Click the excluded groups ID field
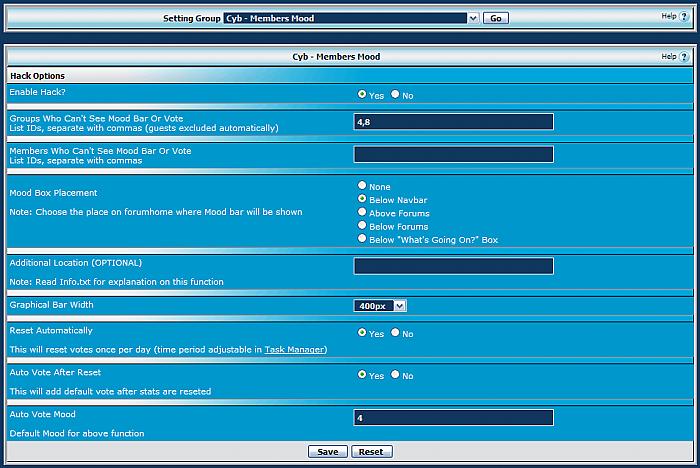This screenshot has height=468, width=700. [453, 122]
